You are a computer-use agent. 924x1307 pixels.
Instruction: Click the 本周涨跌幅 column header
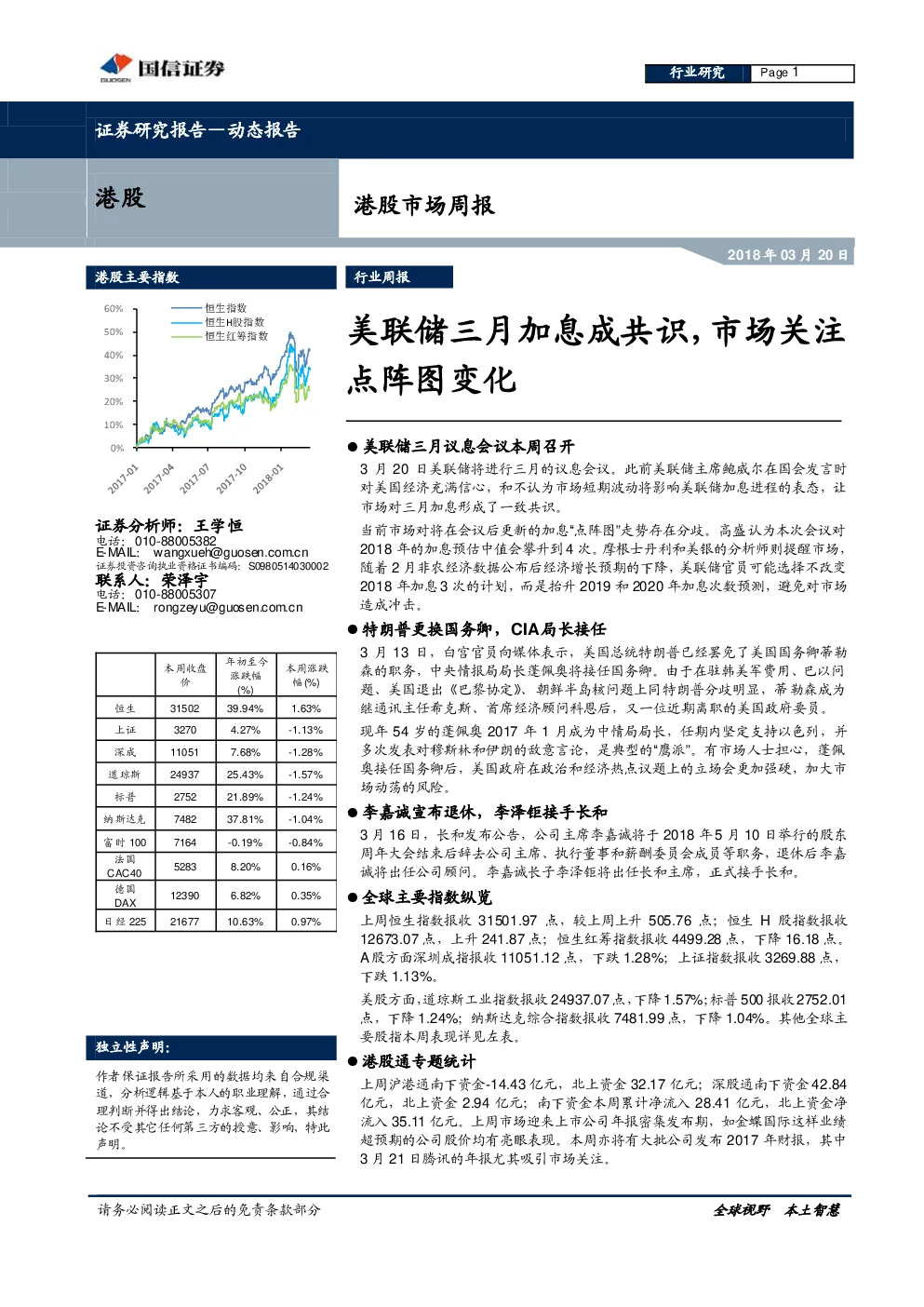click(306, 675)
